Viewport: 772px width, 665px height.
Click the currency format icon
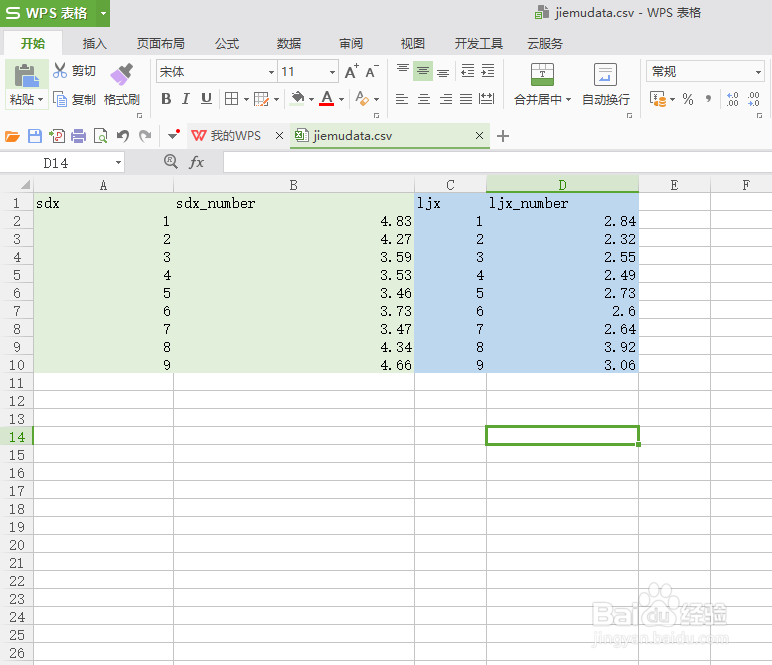pos(658,99)
